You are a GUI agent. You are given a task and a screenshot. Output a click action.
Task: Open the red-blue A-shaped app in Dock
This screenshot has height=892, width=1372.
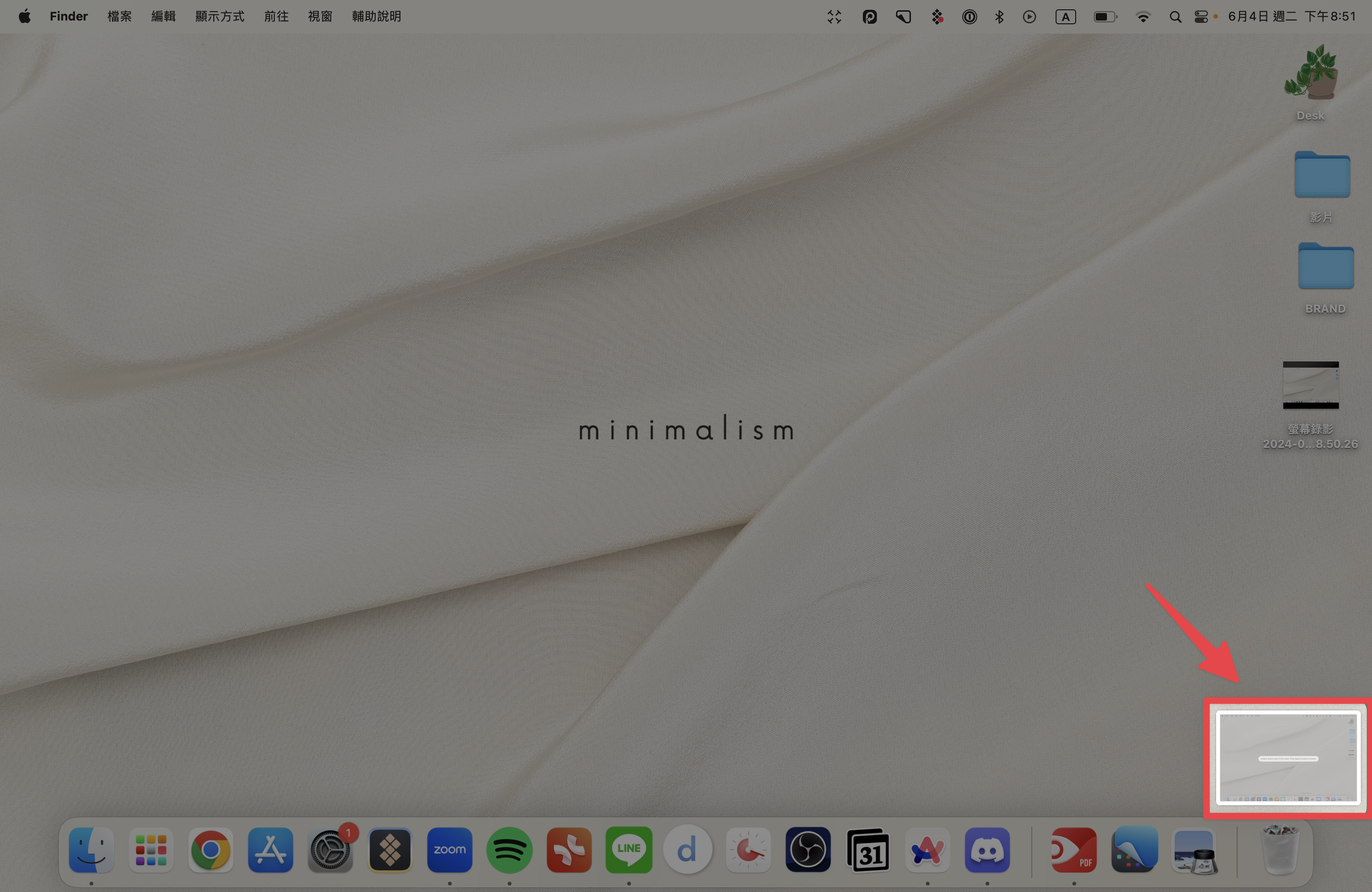coord(928,850)
